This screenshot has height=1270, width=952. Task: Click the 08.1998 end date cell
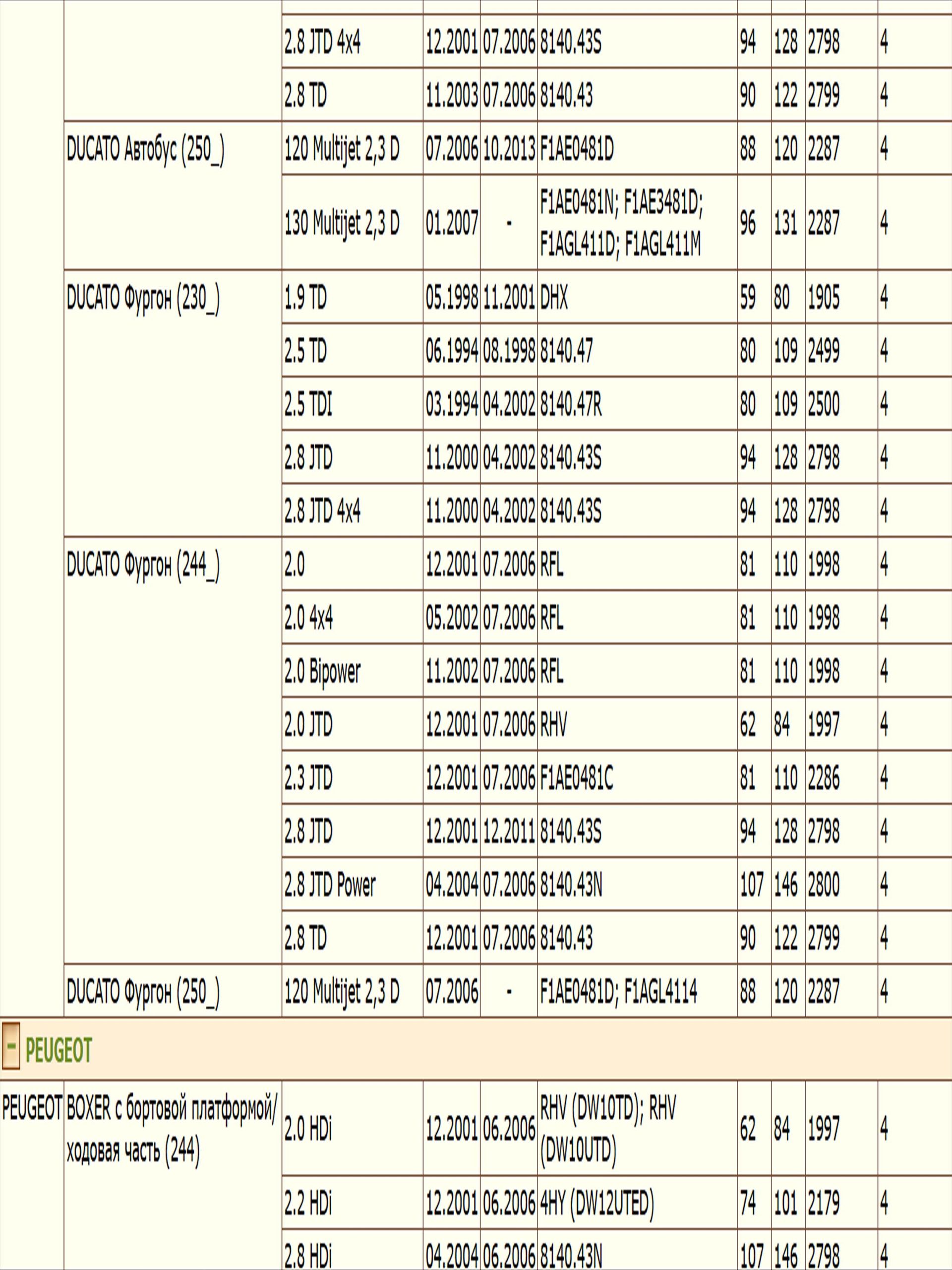tap(509, 350)
